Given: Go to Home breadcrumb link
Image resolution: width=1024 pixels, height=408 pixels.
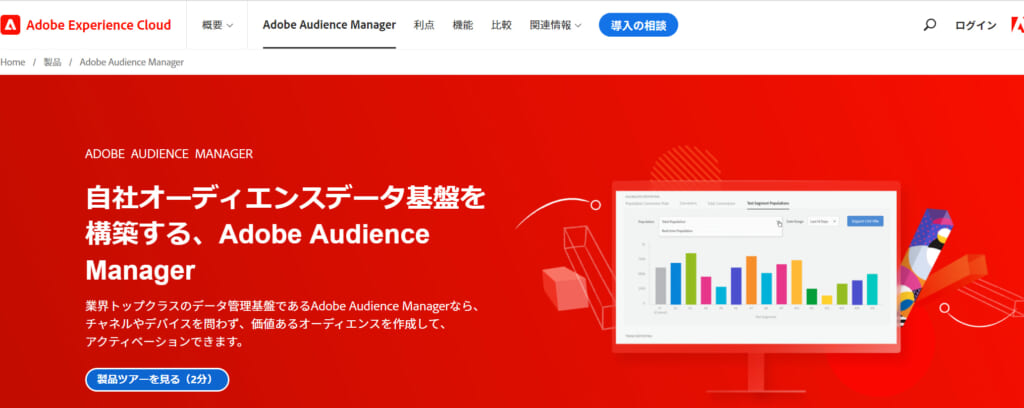Looking at the screenshot, I should click(12, 62).
